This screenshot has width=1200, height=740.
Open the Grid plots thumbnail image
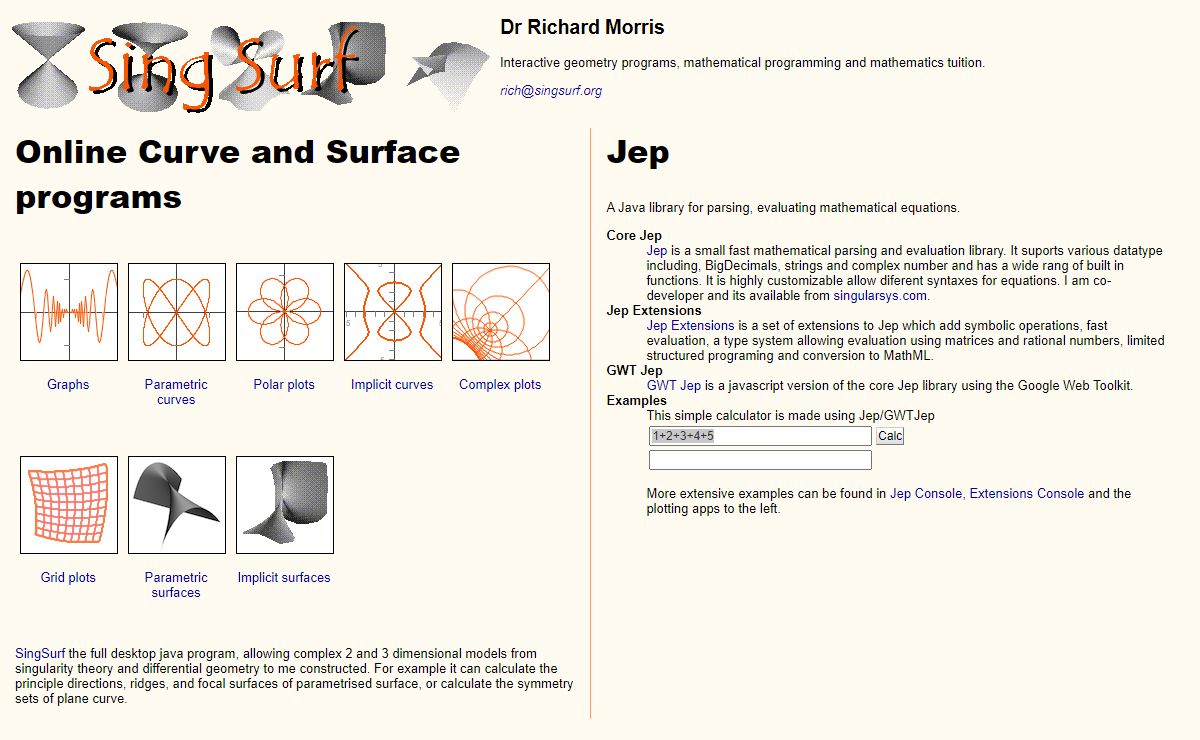pos(69,505)
